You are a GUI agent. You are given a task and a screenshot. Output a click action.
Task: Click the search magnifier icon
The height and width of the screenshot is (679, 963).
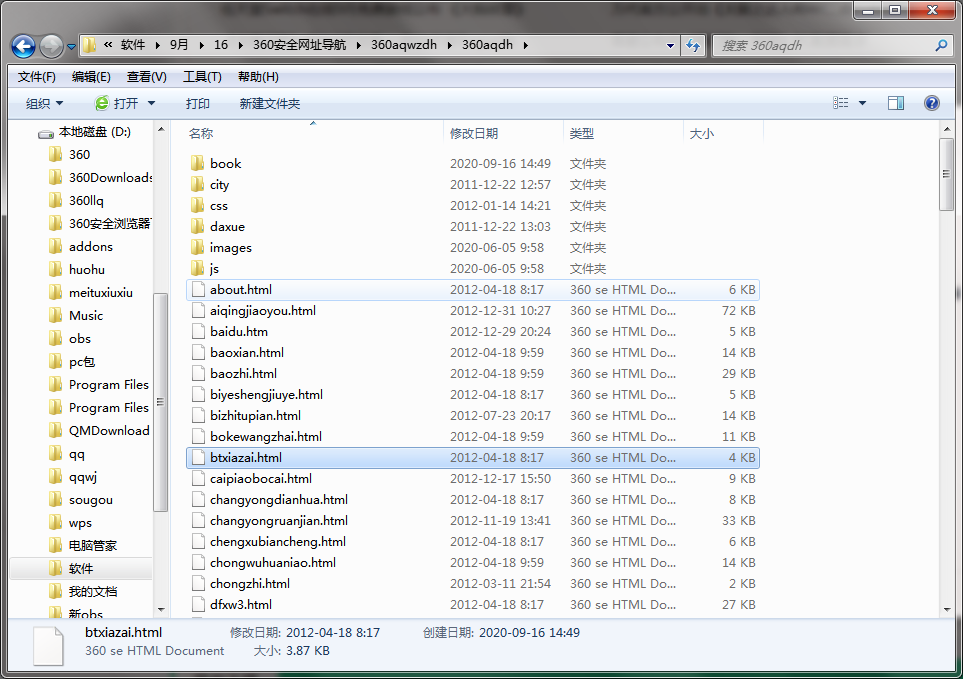tap(941, 45)
